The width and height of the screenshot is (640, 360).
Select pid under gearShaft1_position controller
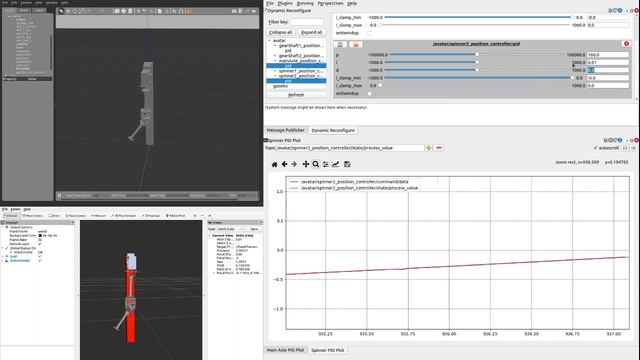click(288, 51)
